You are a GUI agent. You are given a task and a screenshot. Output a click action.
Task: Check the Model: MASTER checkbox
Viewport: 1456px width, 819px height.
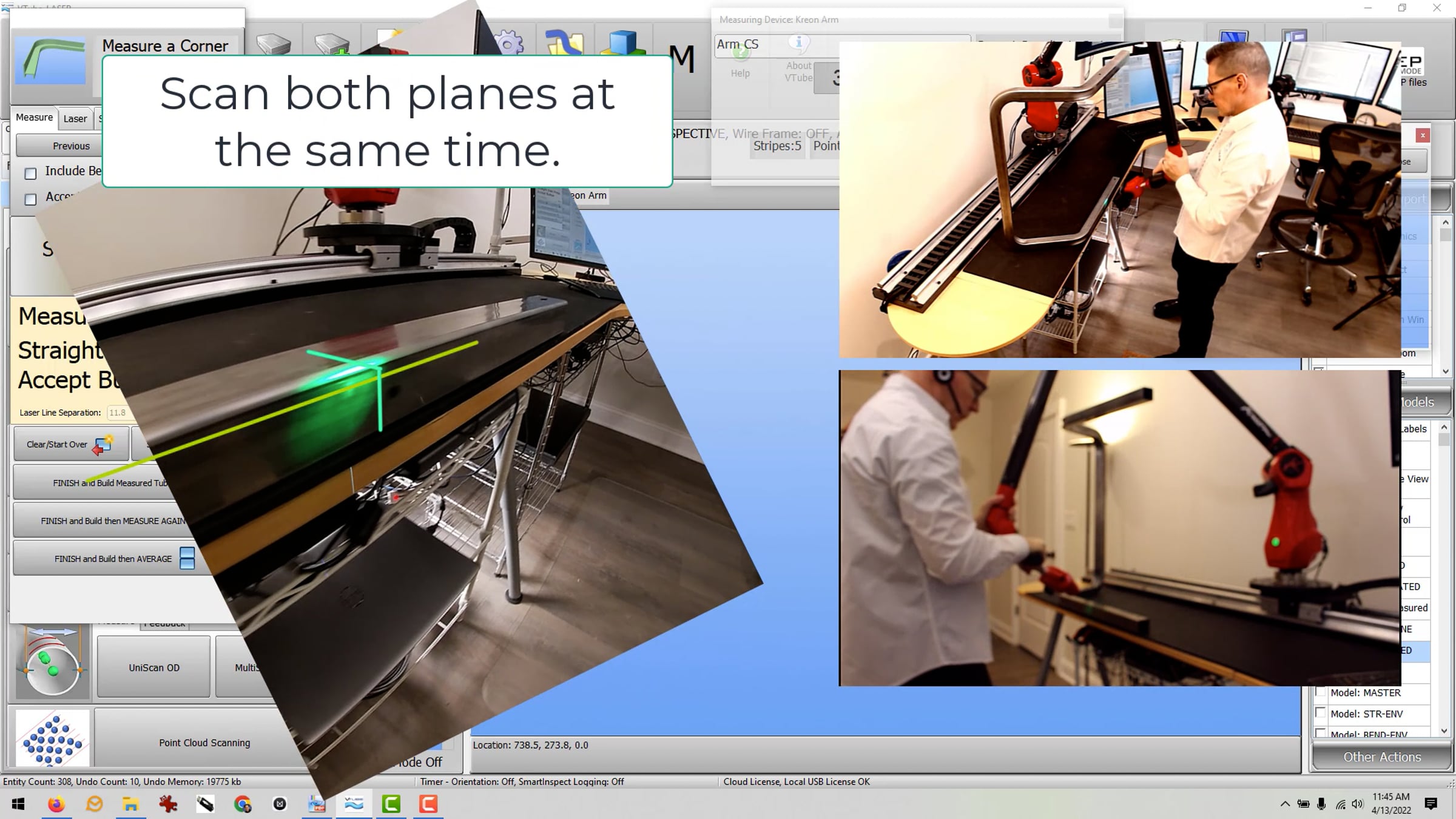[1320, 692]
